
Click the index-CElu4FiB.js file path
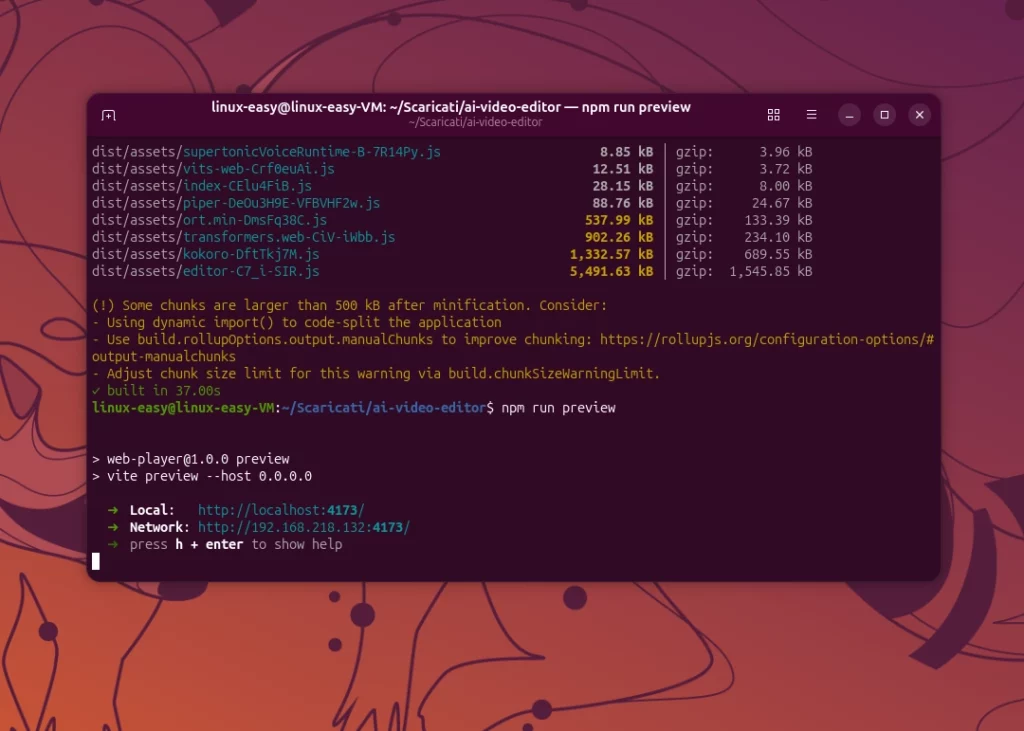202,186
